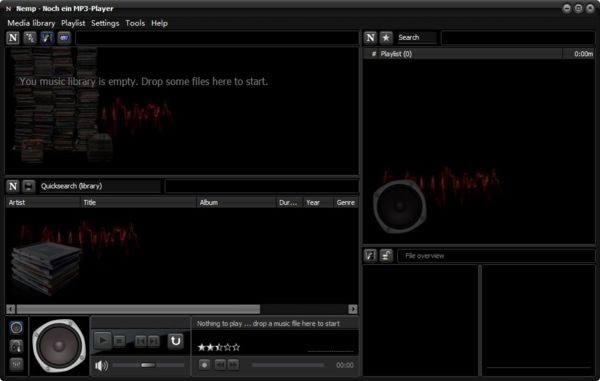Click the right arrow of horizontal scrollbar
The width and height of the screenshot is (600, 381).
[x=353, y=309]
